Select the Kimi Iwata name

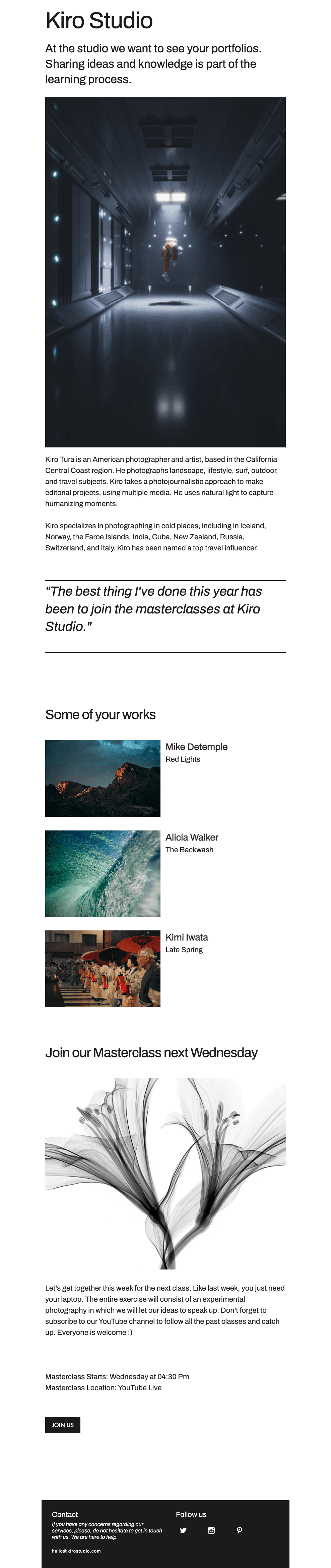click(187, 937)
